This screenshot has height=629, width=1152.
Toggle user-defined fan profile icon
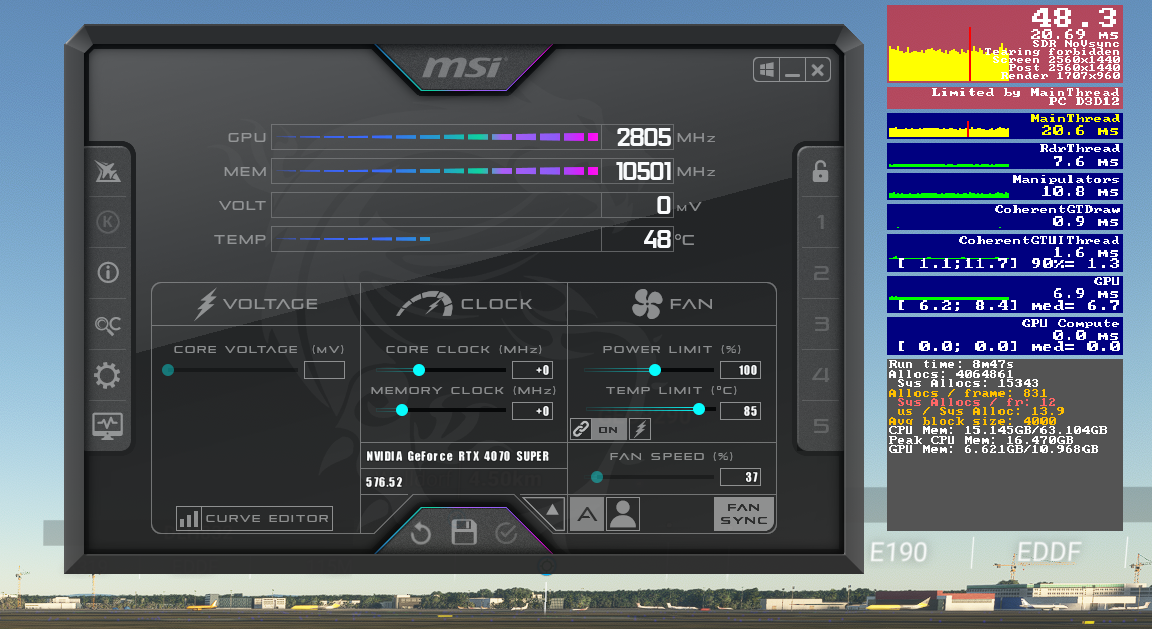tap(623, 514)
